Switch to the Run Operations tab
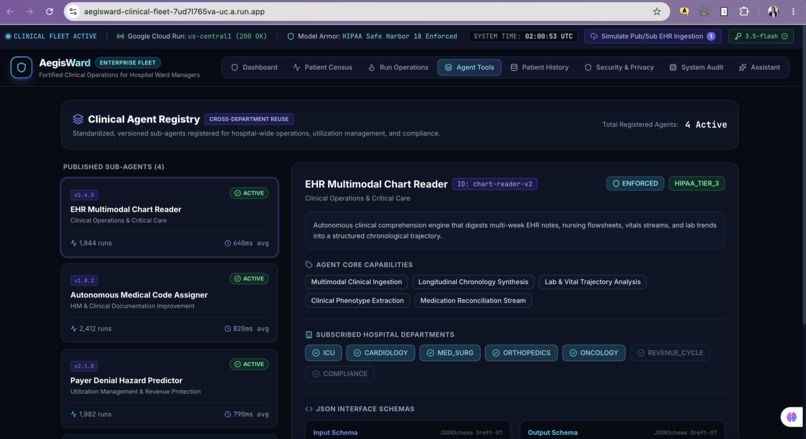This screenshot has width=806, height=439. point(398,67)
